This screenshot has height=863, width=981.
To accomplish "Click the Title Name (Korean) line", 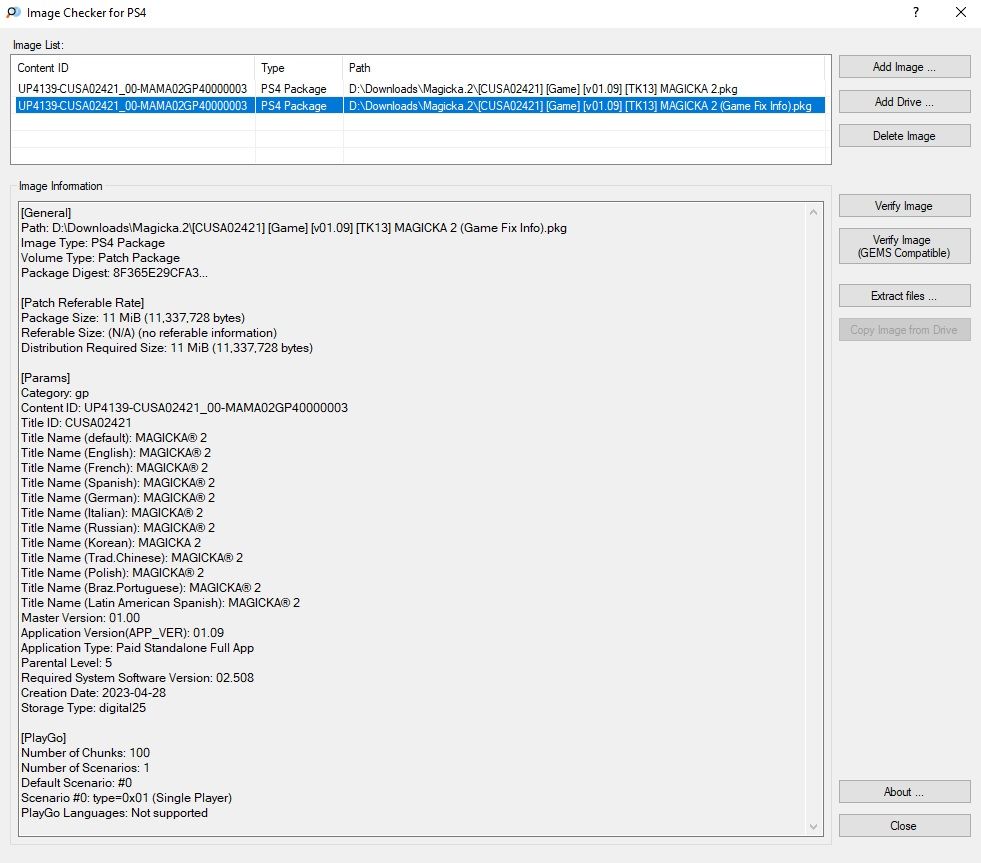I will point(111,543).
